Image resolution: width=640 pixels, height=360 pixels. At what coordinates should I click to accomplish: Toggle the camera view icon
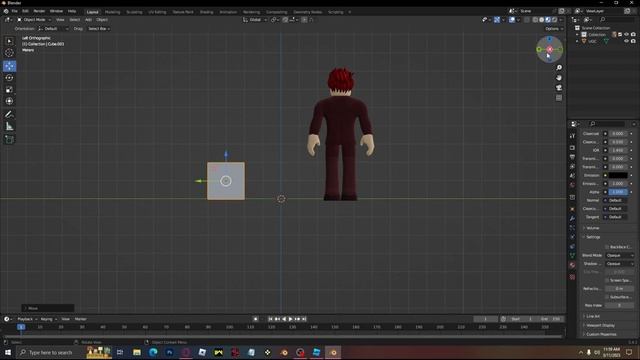tap(559, 88)
